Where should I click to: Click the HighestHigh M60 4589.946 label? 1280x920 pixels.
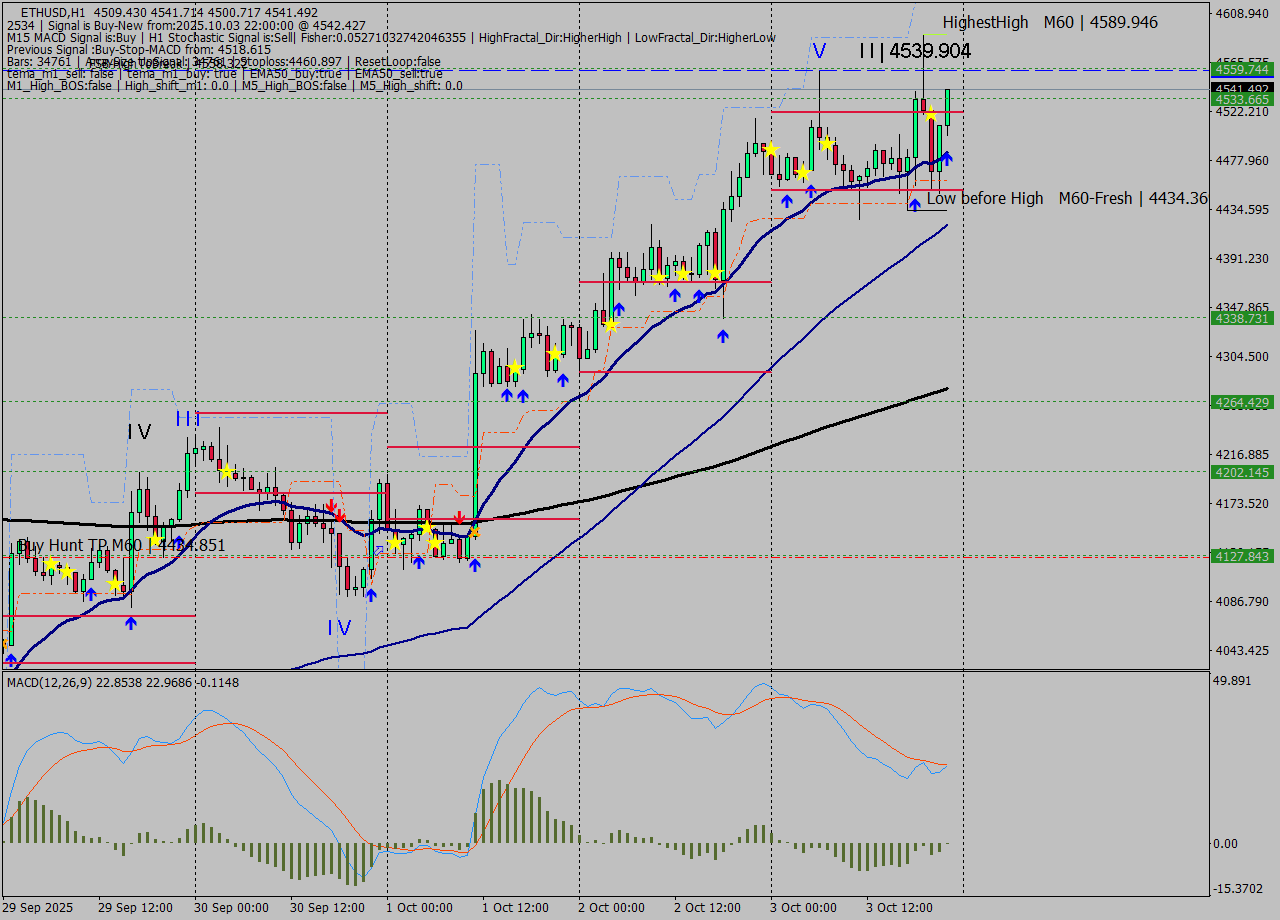click(x=1050, y=22)
